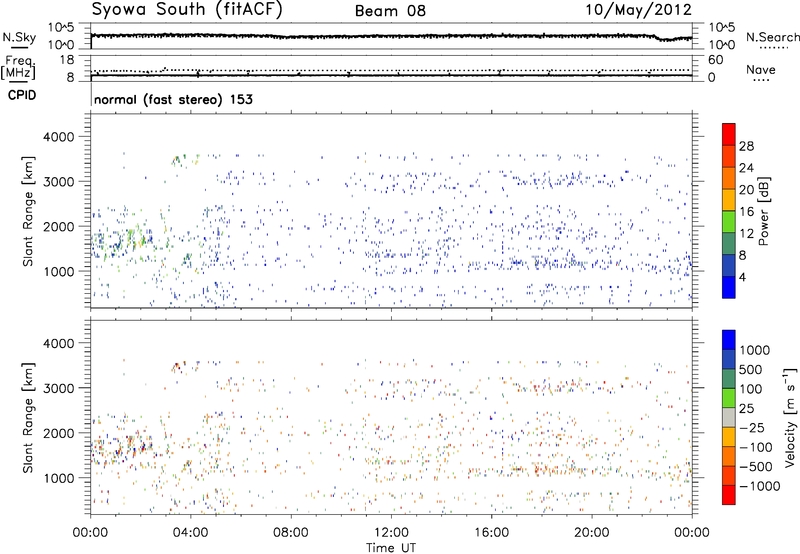The height and width of the screenshot is (554, 800).
Task: Select the "Beam 08" header text
Action: pos(390,11)
